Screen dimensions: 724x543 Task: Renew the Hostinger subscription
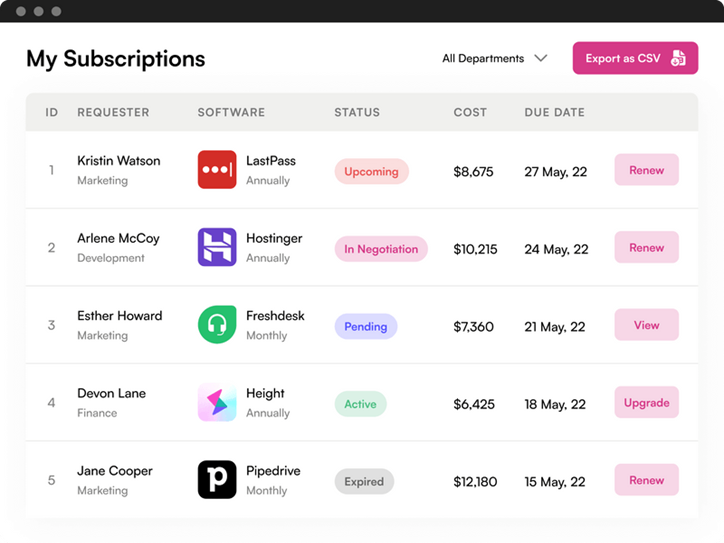click(x=646, y=248)
